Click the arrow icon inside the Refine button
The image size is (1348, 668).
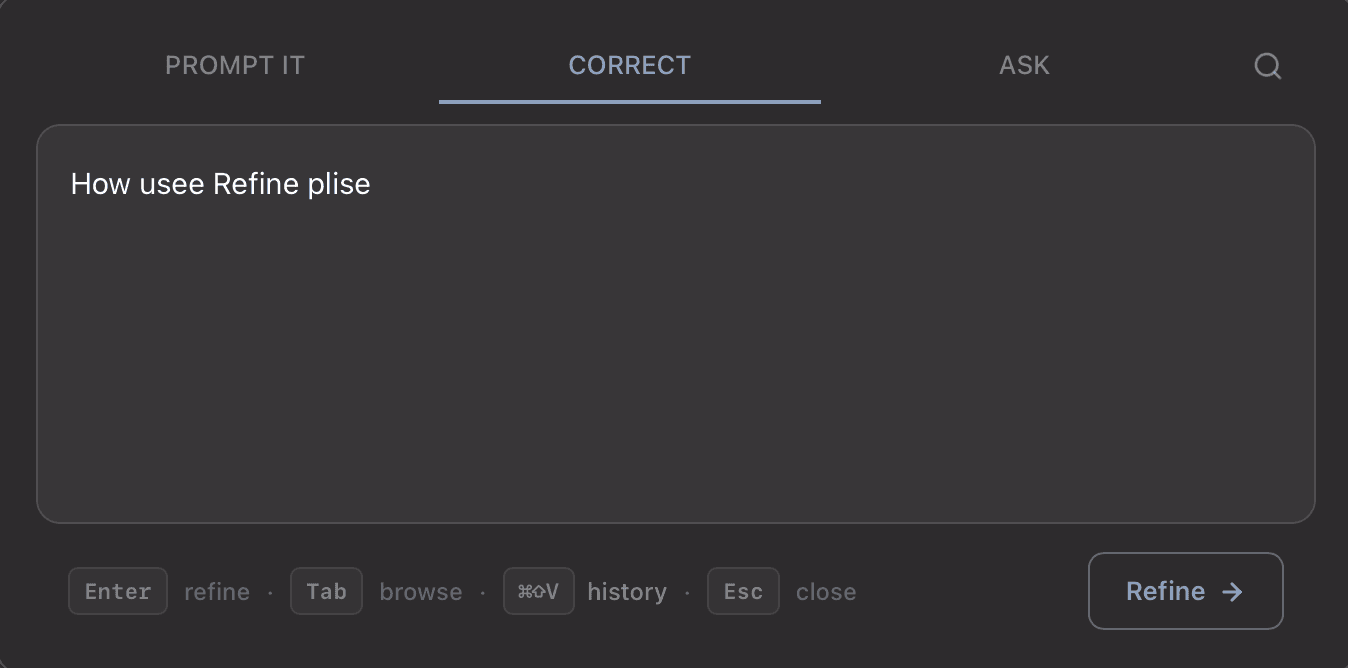[x=1232, y=591]
